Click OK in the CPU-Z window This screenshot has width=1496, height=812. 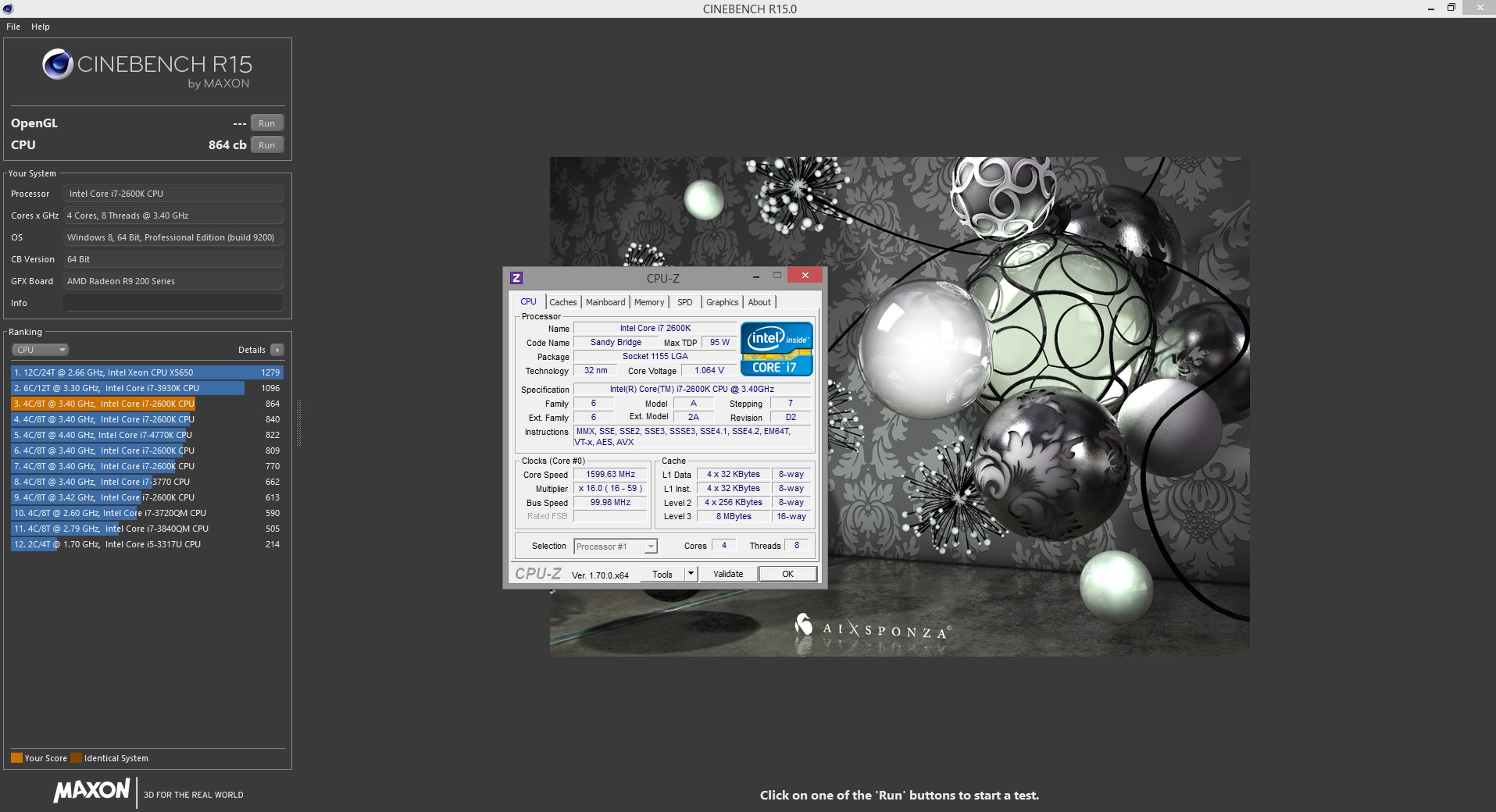(787, 574)
